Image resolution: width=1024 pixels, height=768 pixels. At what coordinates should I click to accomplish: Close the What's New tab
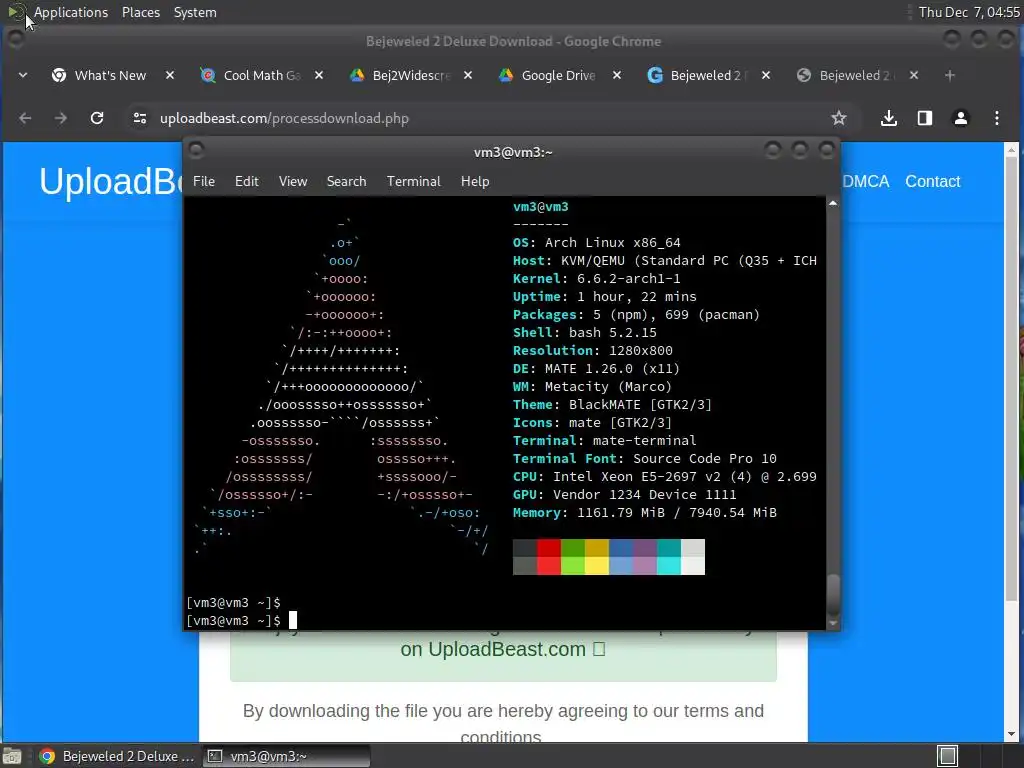(170, 75)
